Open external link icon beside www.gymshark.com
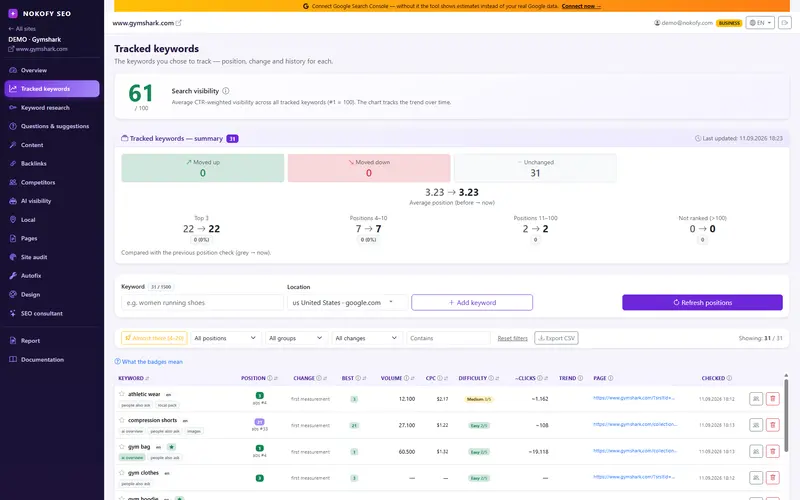Screen dimensions: 800x500 179,23
